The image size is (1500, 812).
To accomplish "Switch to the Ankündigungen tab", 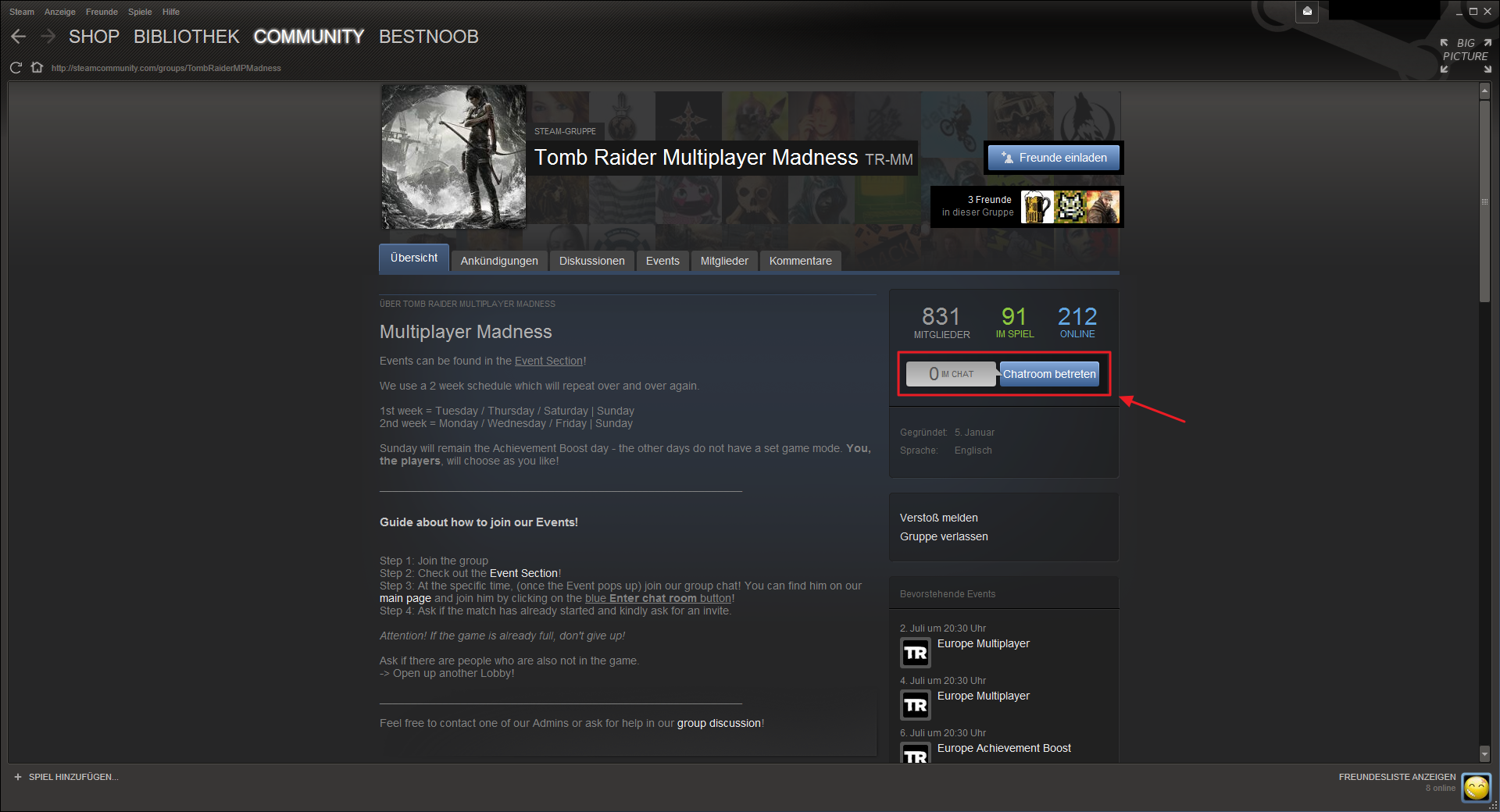I will pos(499,261).
